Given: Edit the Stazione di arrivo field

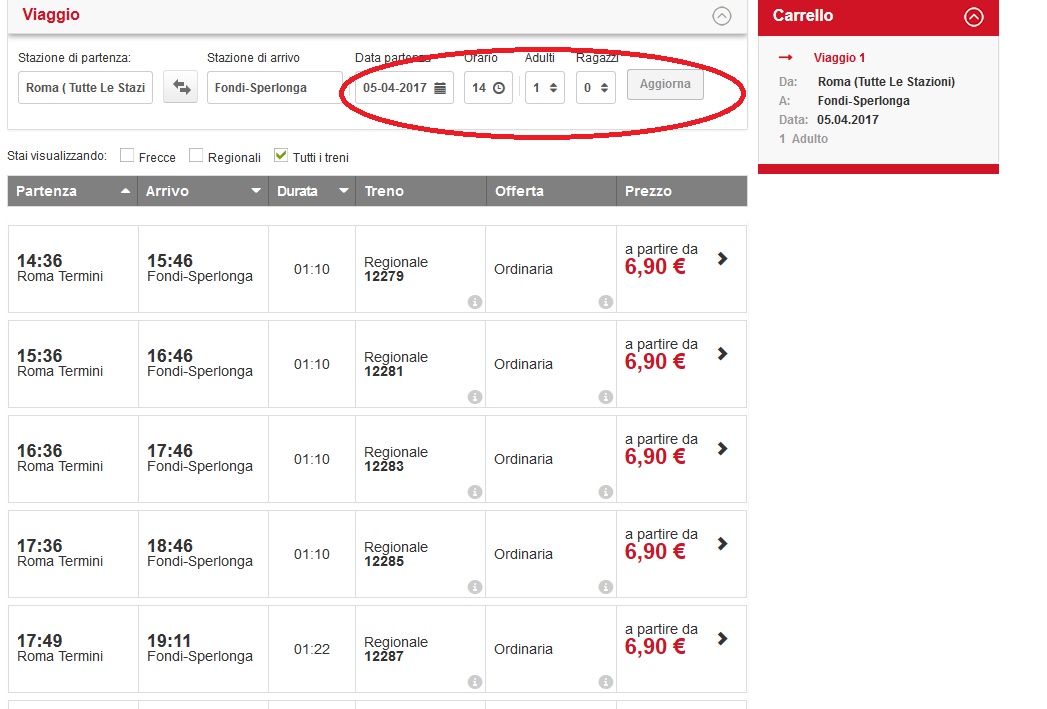Looking at the screenshot, I should coord(274,87).
